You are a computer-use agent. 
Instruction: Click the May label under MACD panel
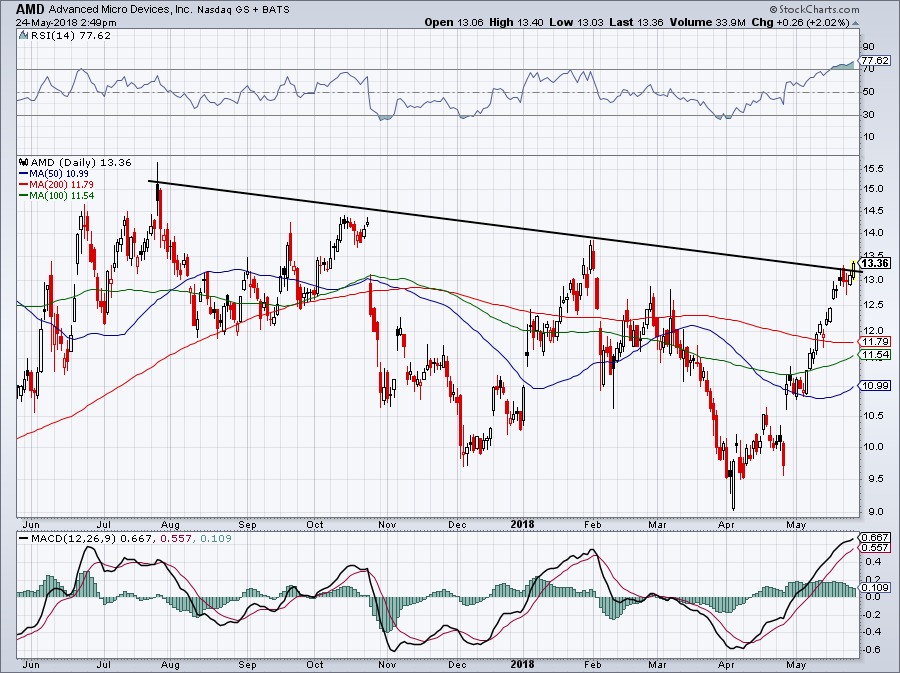[796, 665]
